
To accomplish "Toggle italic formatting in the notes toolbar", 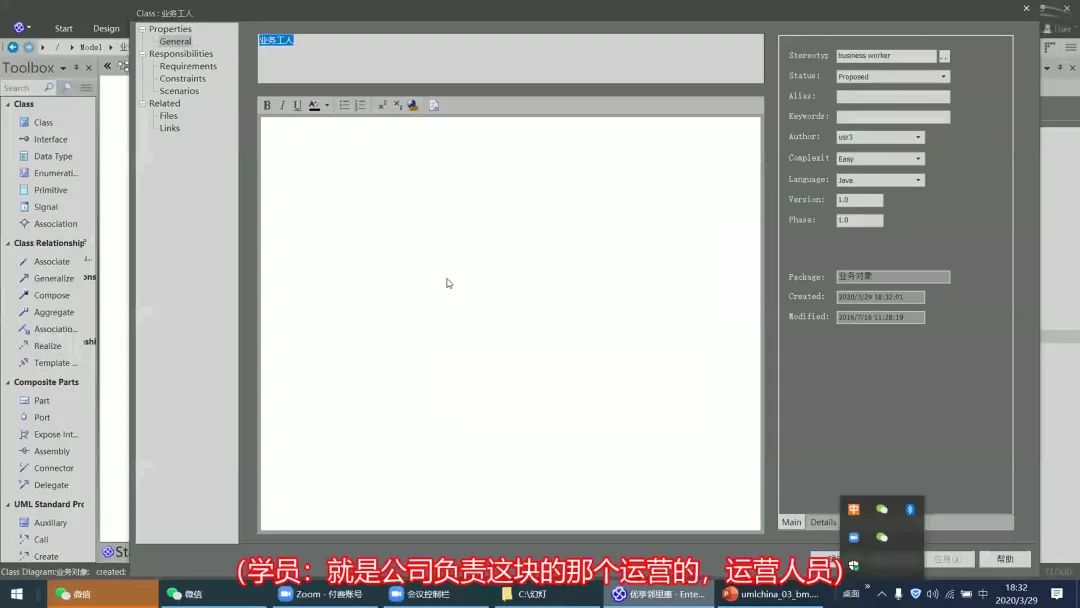I will [x=282, y=105].
